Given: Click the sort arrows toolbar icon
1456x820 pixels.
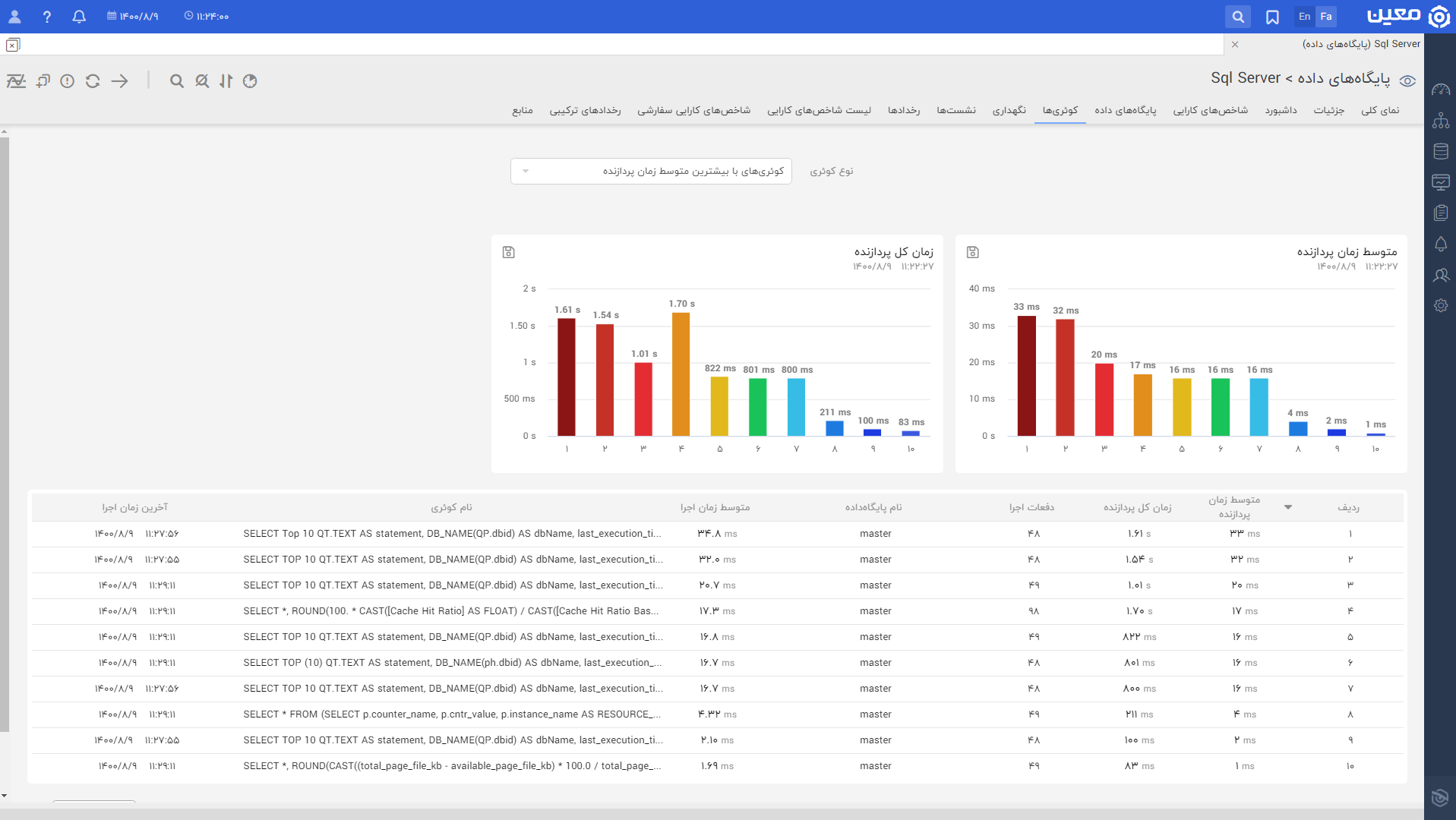Looking at the screenshot, I should tap(226, 80).
